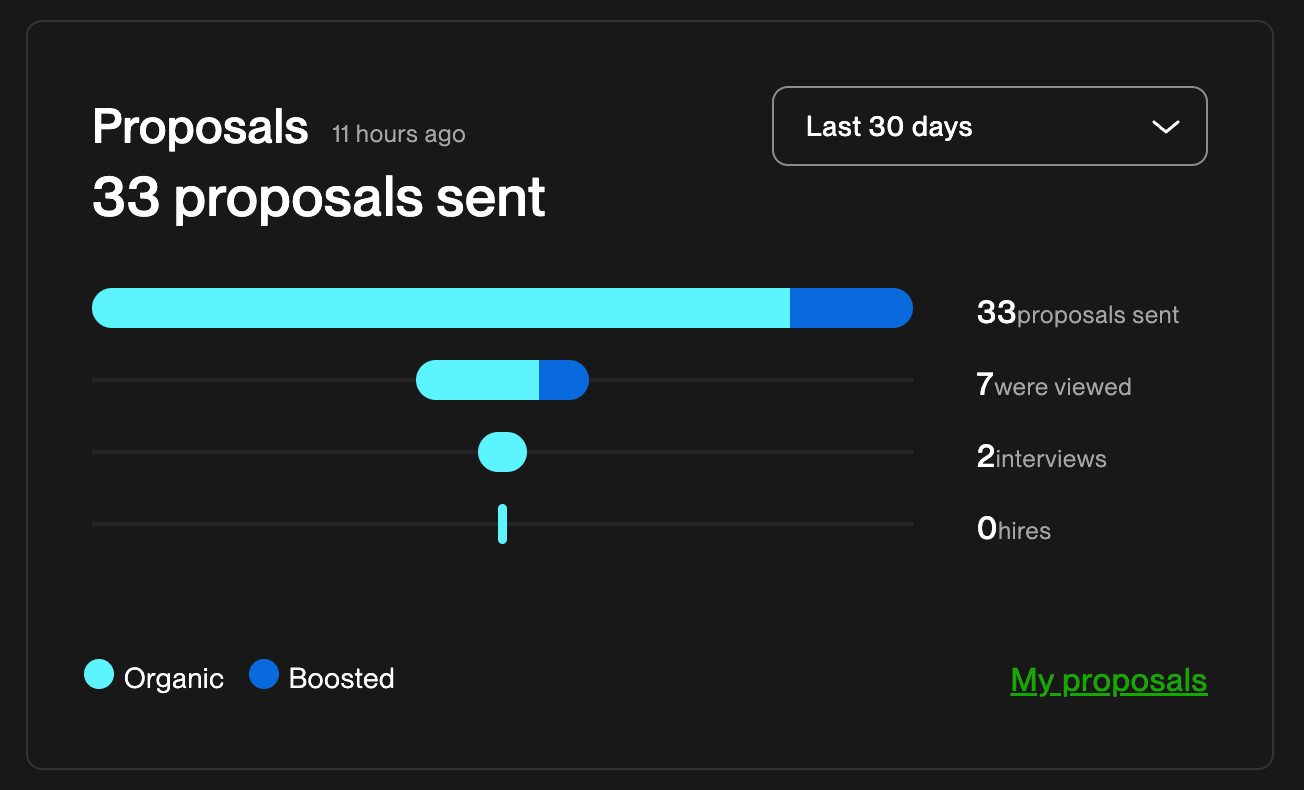Click the 0 hires stat label
The height and width of the screenshot is (790, 1304).
(x=1013, y=530)
